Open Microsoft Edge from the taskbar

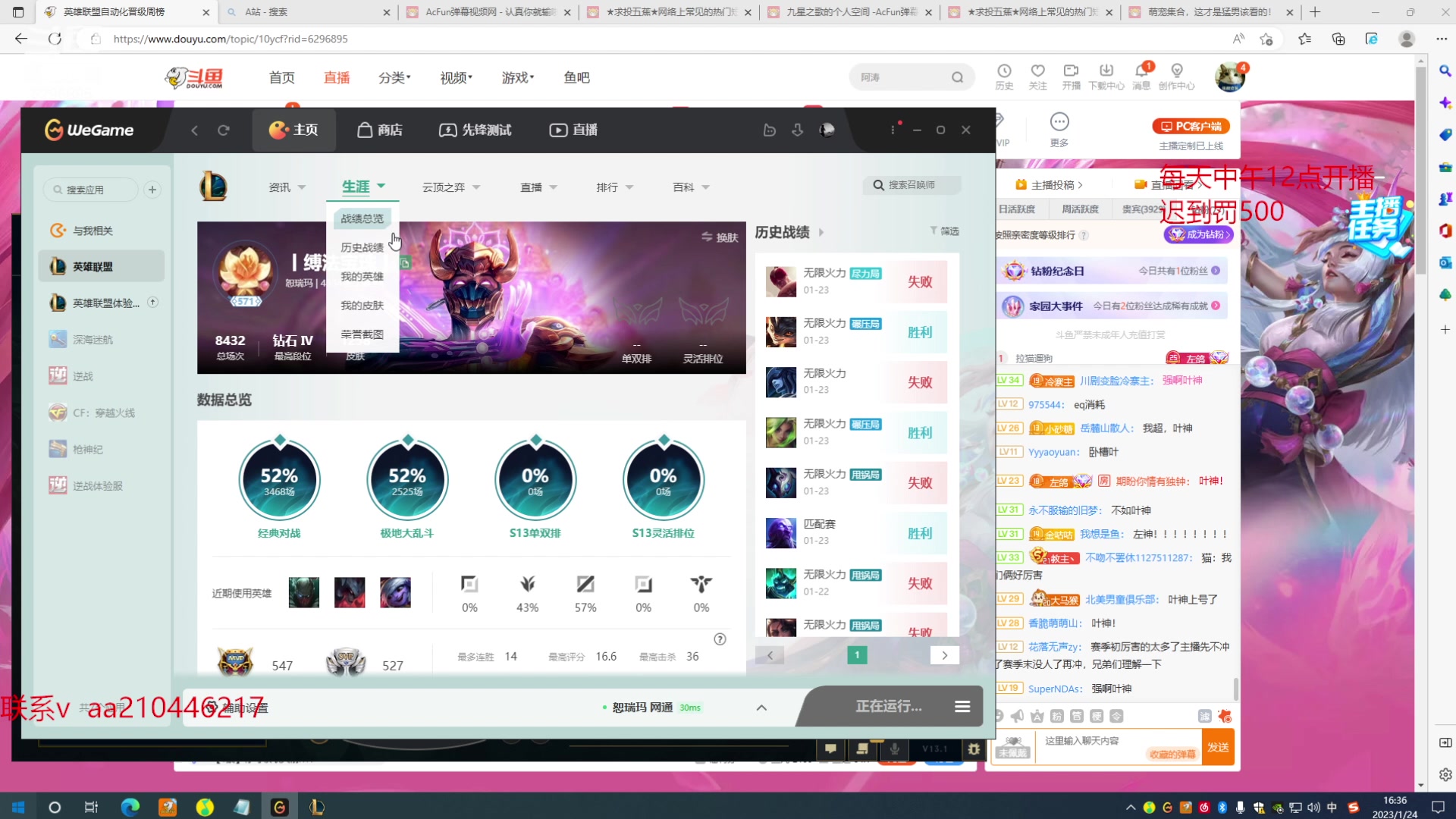pos(130,807)
